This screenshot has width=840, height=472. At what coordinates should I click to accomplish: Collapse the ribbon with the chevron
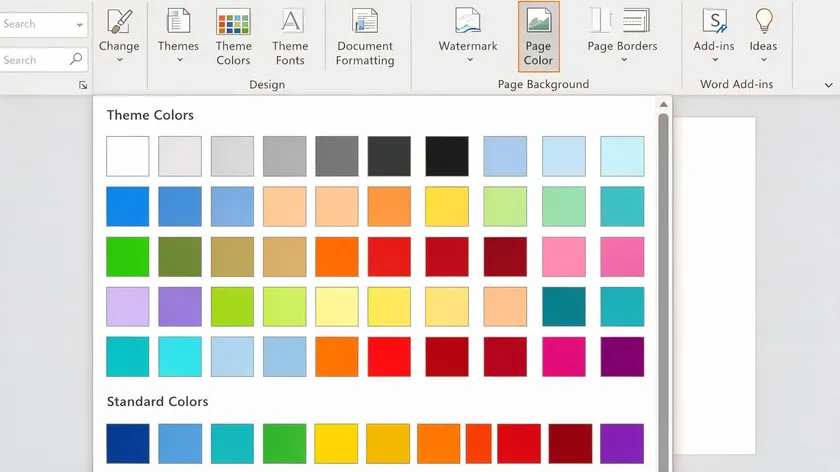pos(829,85)
